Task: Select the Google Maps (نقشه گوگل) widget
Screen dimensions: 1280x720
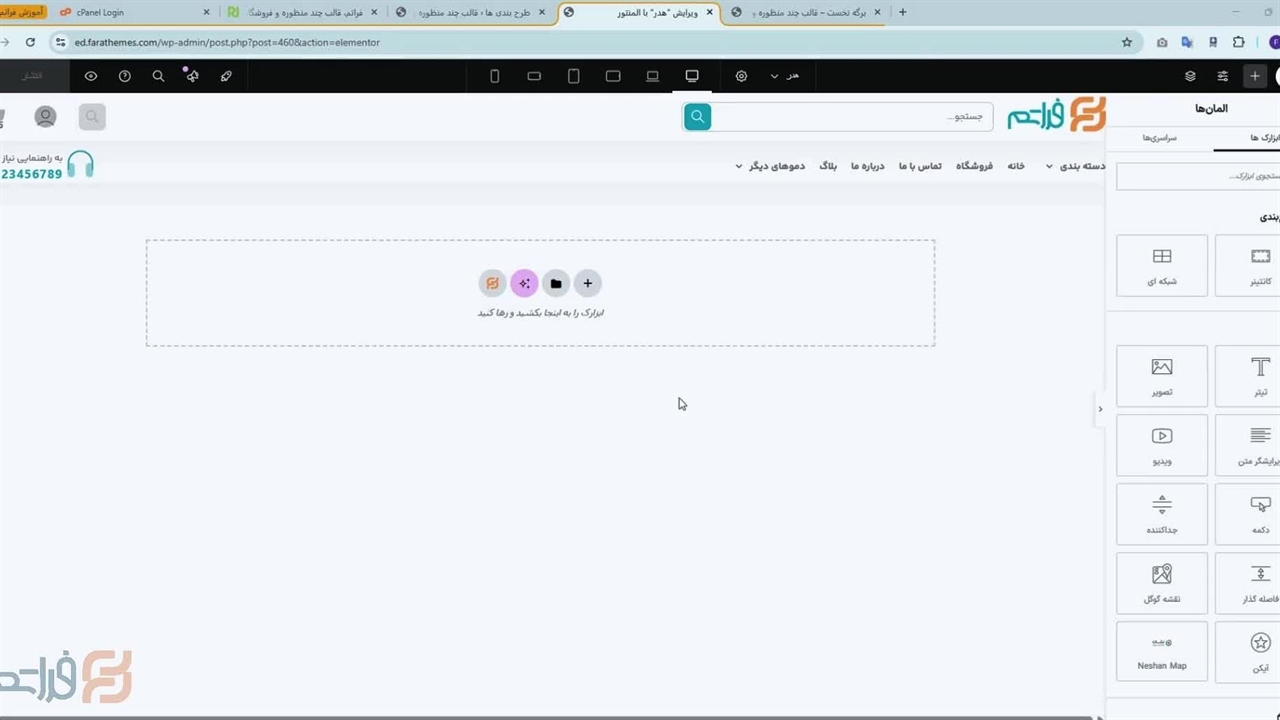Action: click(1161, 583)
